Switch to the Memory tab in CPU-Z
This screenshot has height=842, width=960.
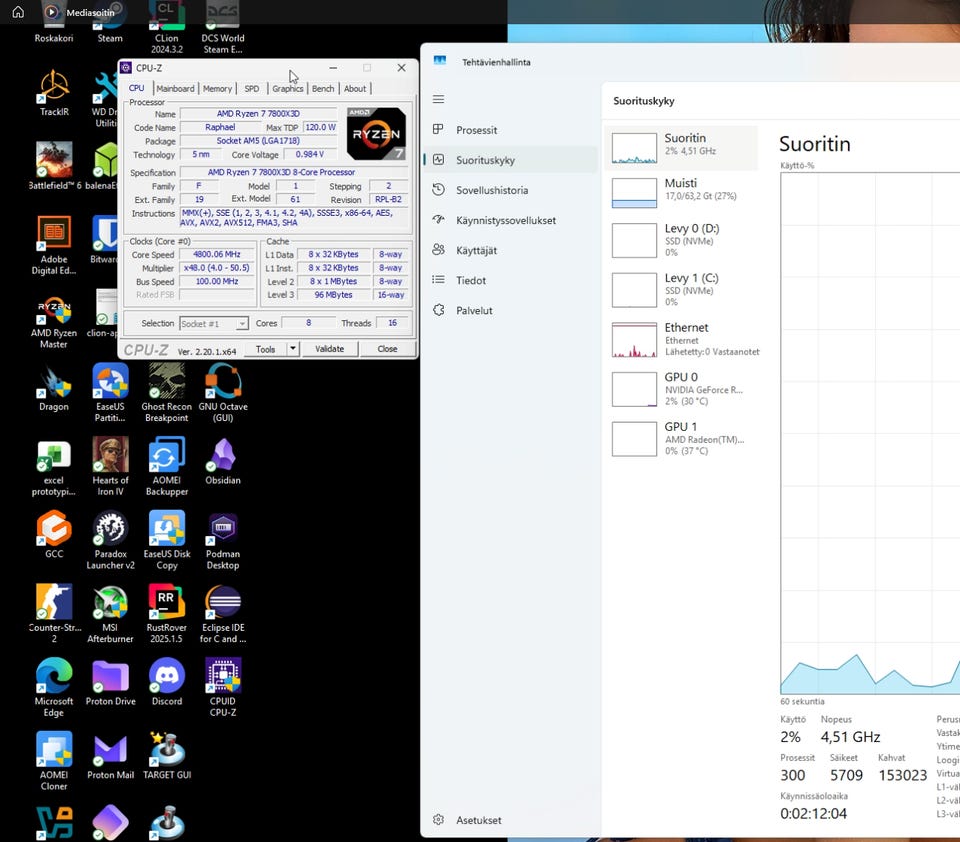point(217,89)
